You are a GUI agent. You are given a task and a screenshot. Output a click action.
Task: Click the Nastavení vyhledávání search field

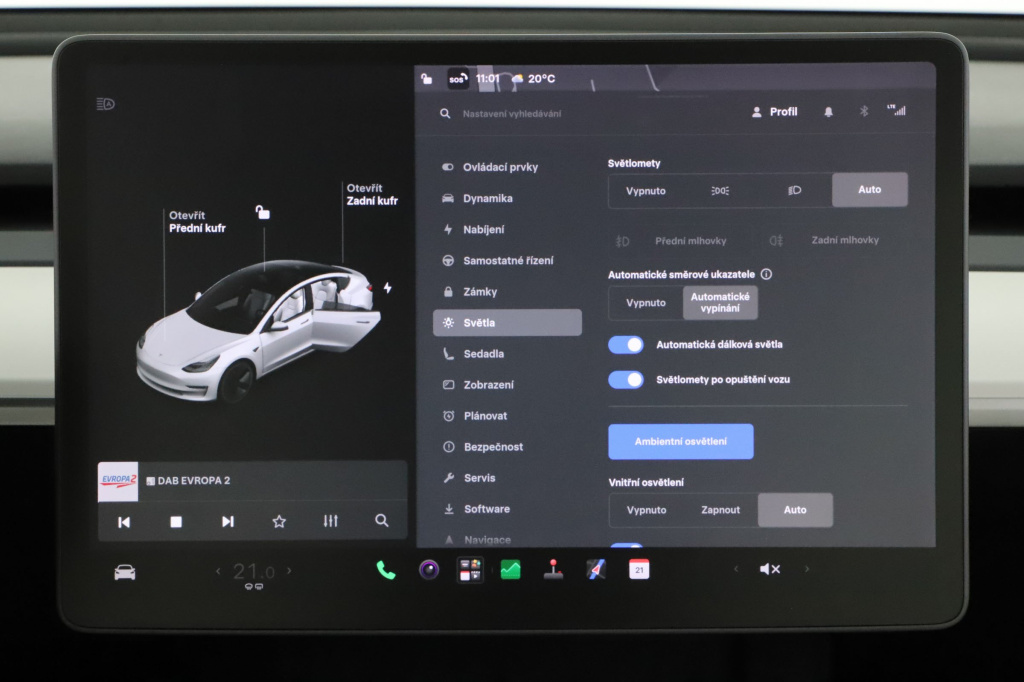click(511, 114)
